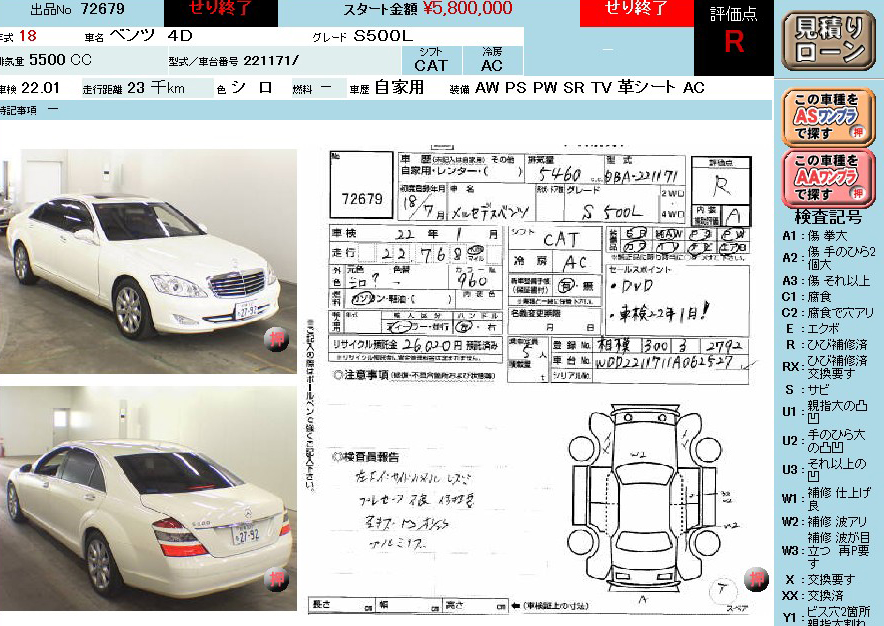Click the S サビ legend entry
This screenshot has height=626, width=884.
click(x=807, y=389)
